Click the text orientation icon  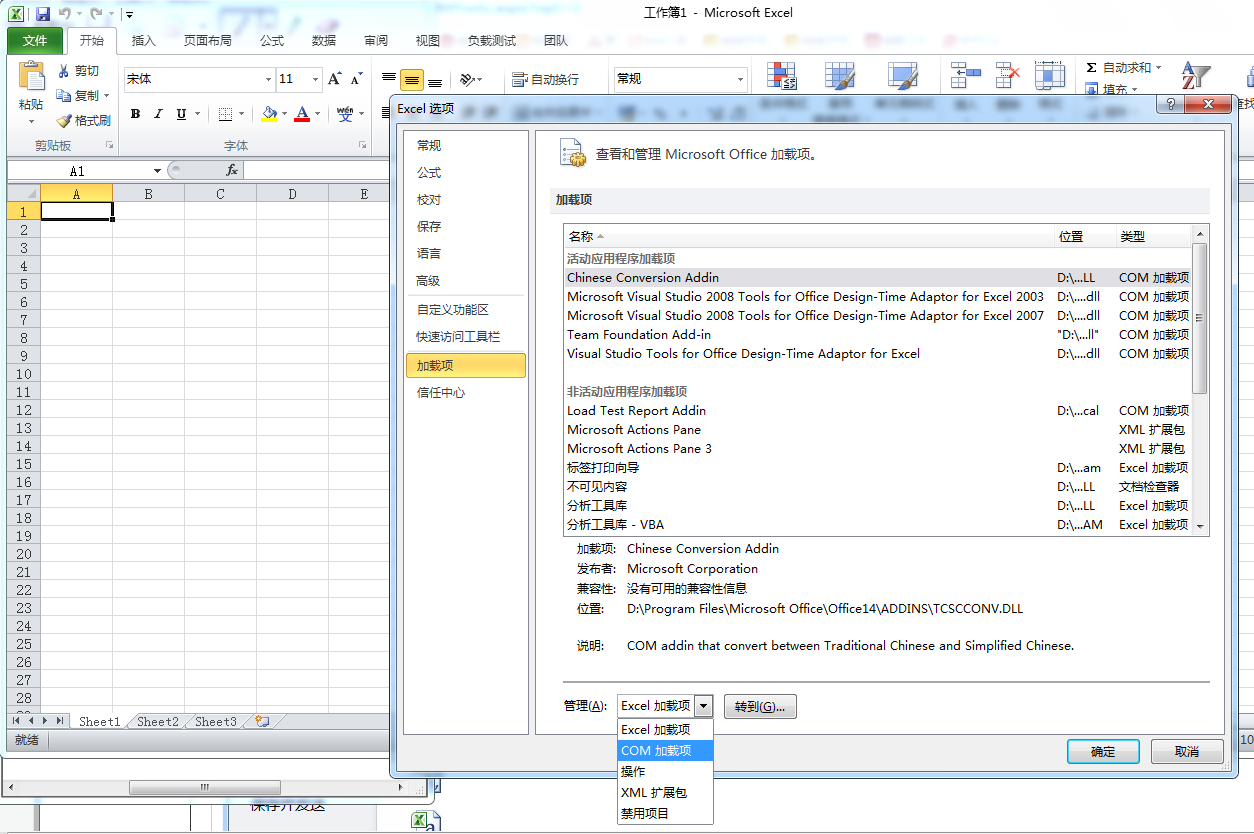[x=467, y=80]
